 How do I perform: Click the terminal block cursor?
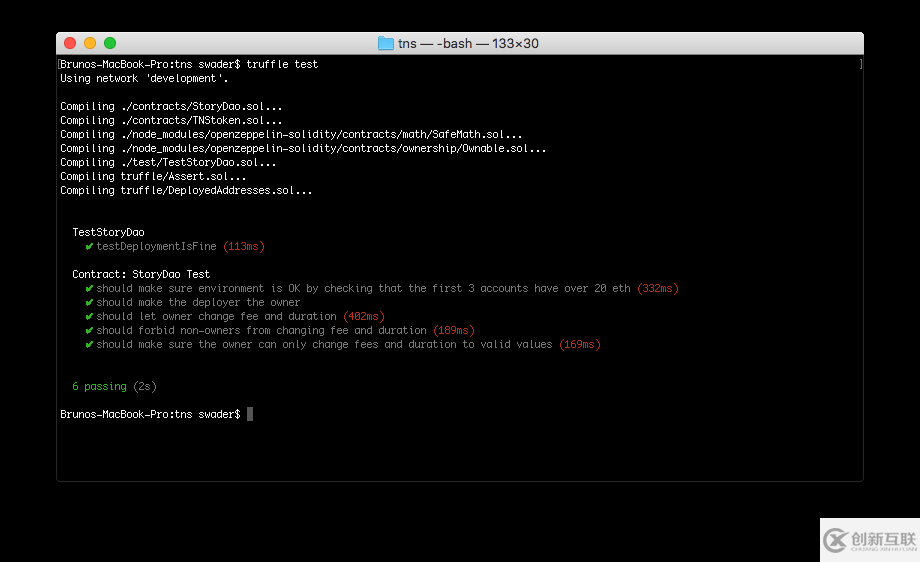pyautogui.click(x=250, y=414)
